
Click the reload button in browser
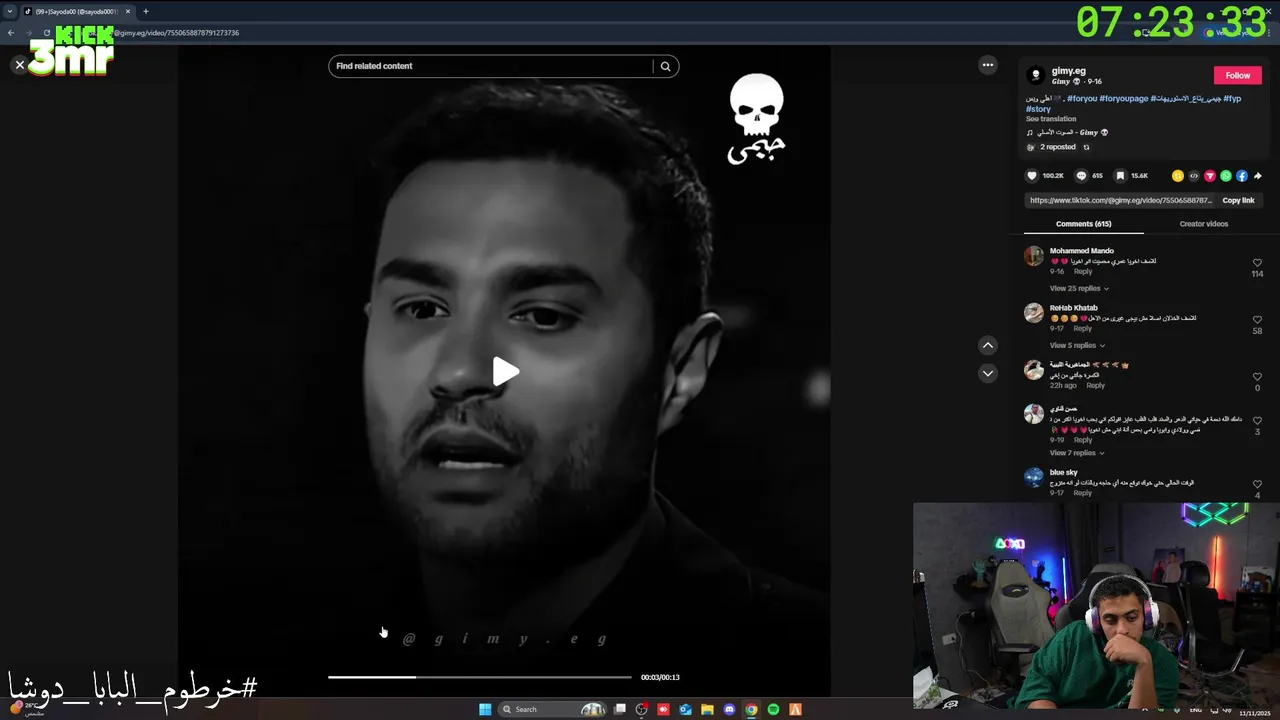(47, 33)
